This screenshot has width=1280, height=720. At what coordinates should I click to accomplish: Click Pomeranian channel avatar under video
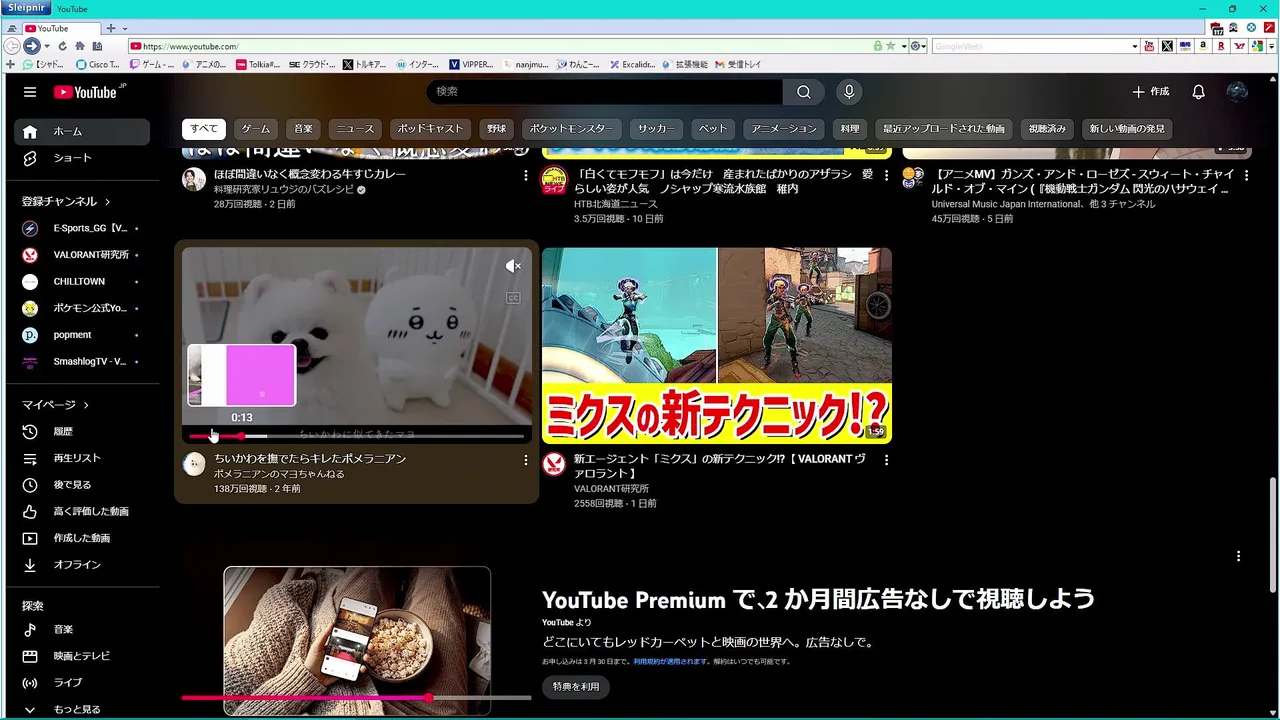pos(194,464)
